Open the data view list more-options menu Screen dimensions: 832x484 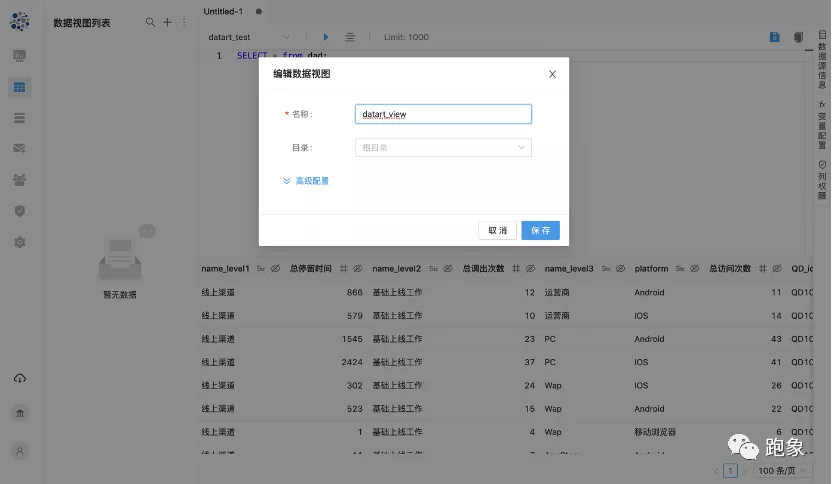tap(184, 22)
